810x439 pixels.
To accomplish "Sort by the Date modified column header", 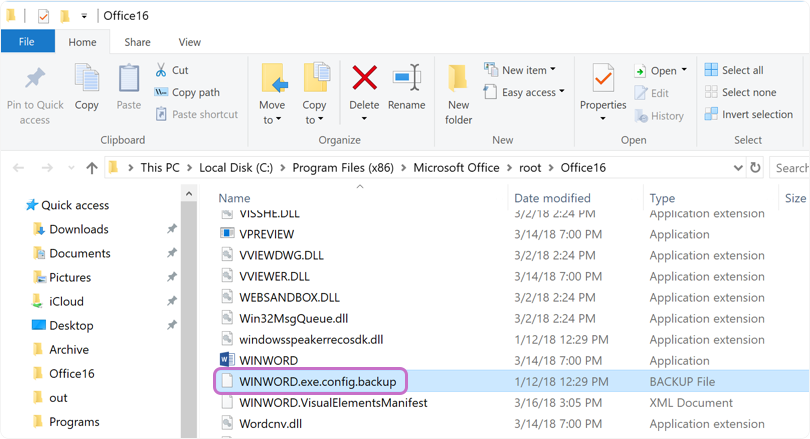I will (x=552, y=198).
